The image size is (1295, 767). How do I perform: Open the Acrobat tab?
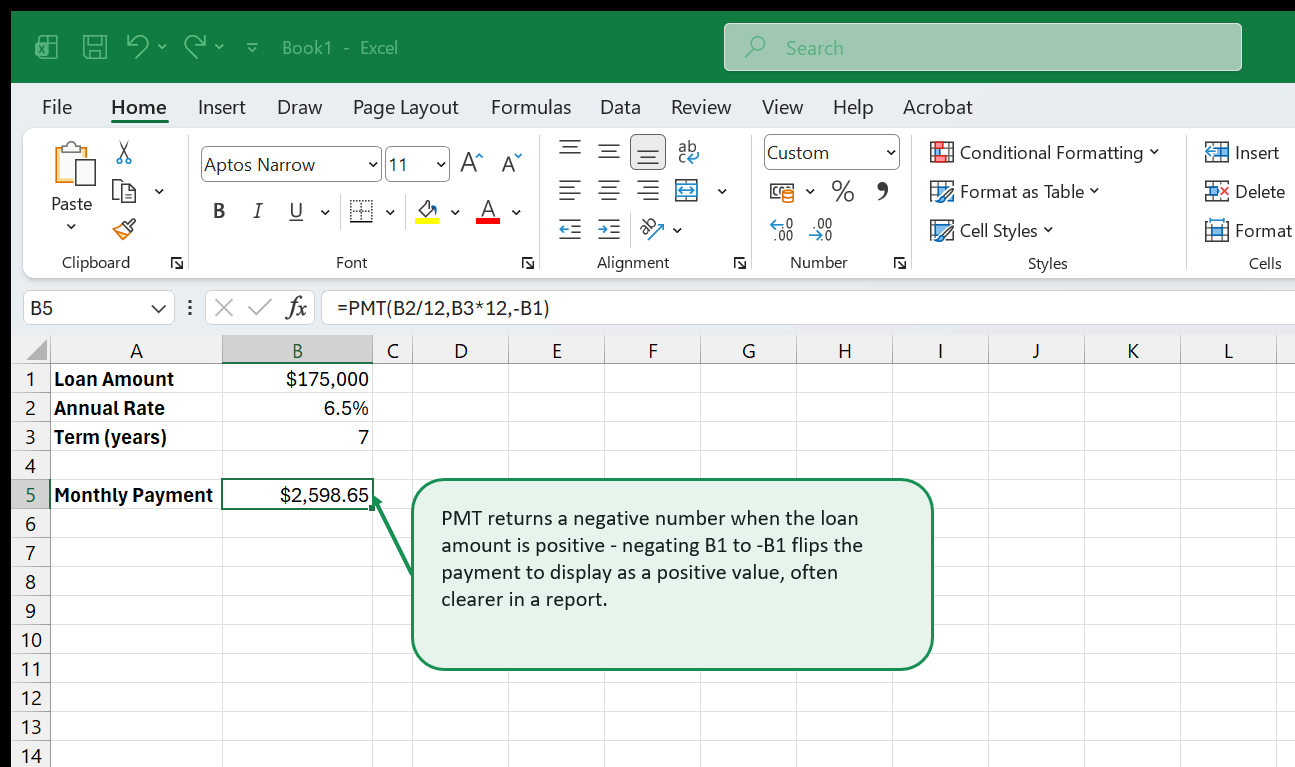[938, 107]
